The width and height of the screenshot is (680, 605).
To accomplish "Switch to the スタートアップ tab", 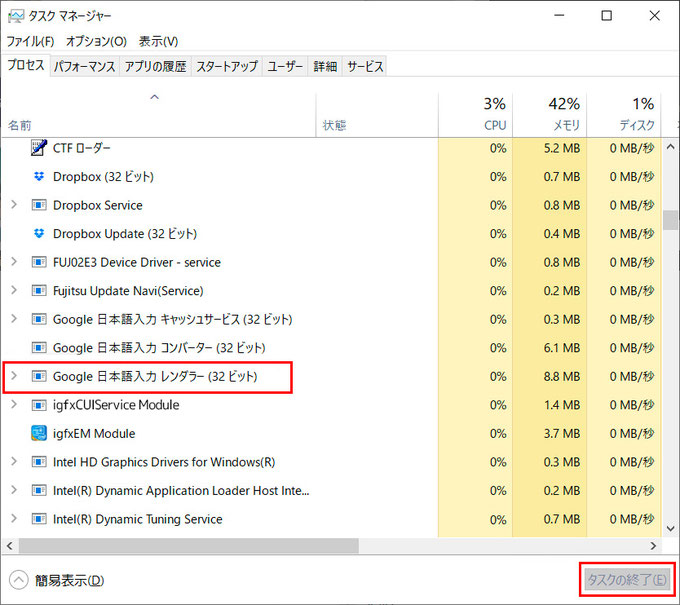I will (x=227, y=66).
